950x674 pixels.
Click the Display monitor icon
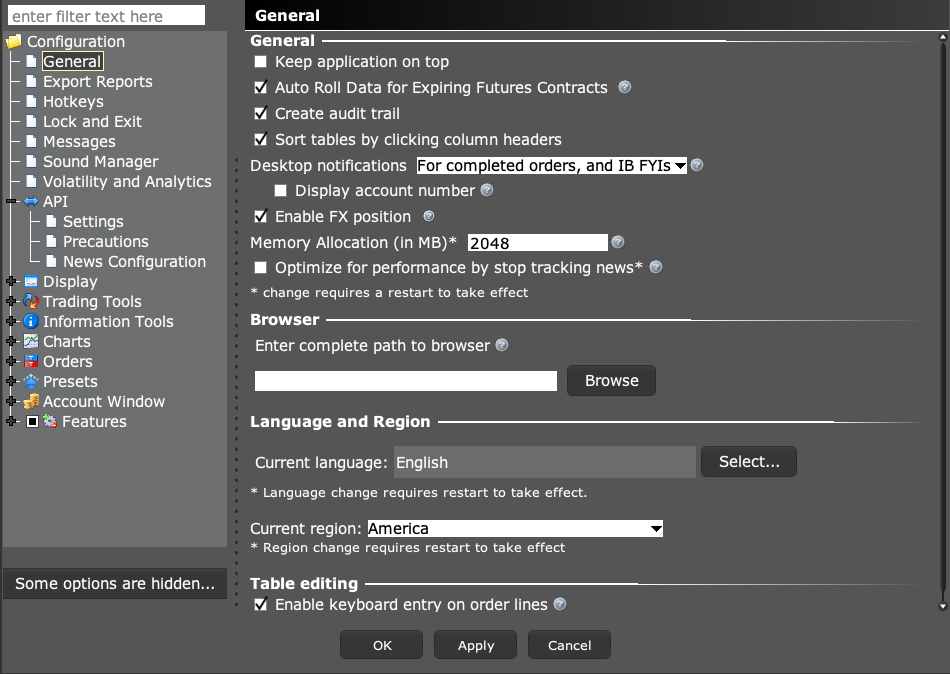pyautogui.click(x=31, y=281)
